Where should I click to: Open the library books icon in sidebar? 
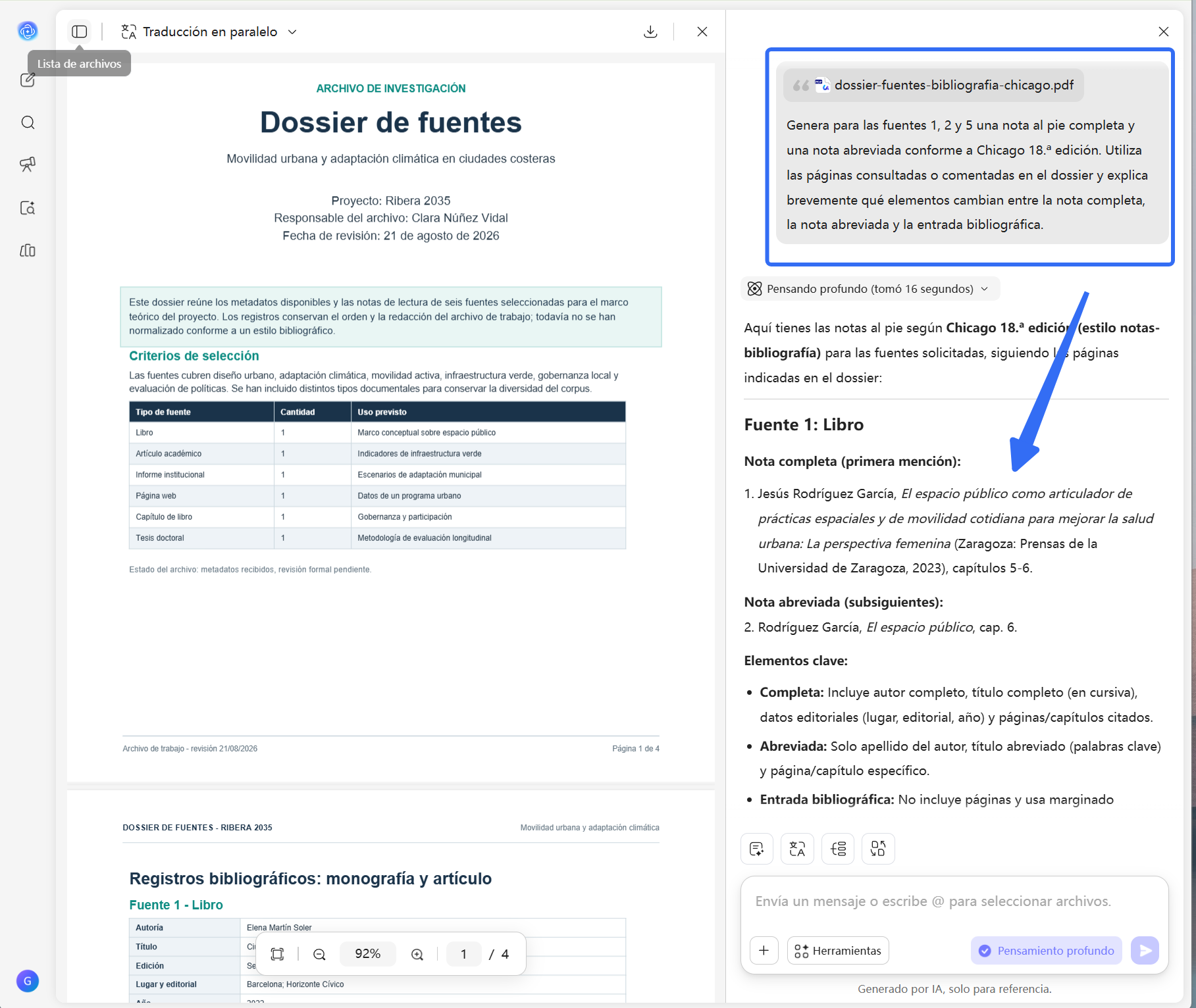28,251
